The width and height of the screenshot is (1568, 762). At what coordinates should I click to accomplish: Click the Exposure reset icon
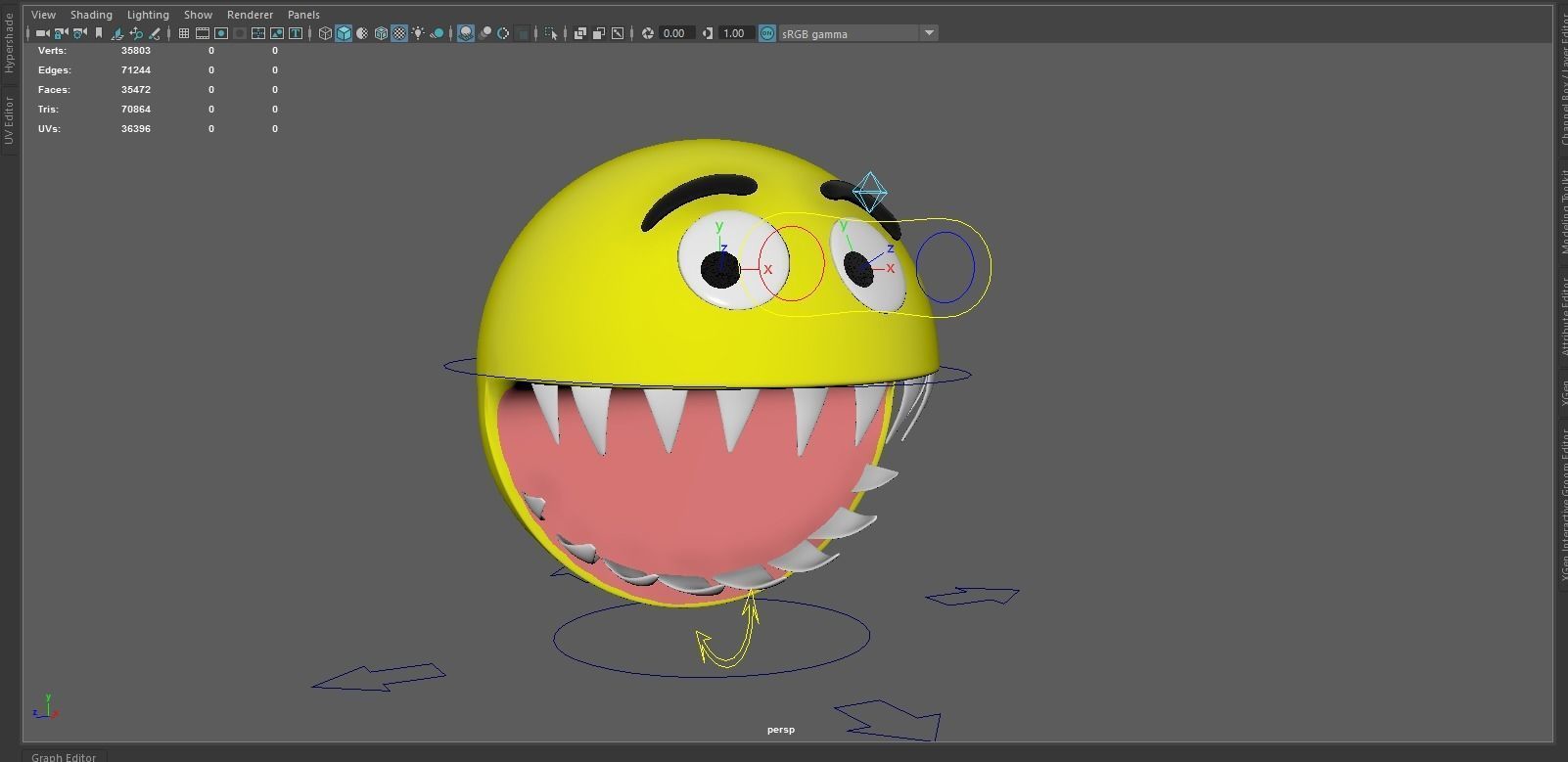(647, 33)
